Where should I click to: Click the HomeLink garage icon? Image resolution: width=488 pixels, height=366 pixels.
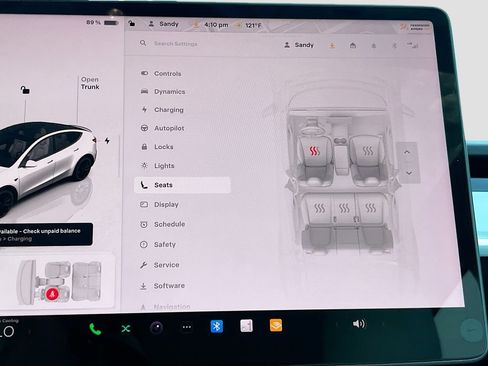353,45
